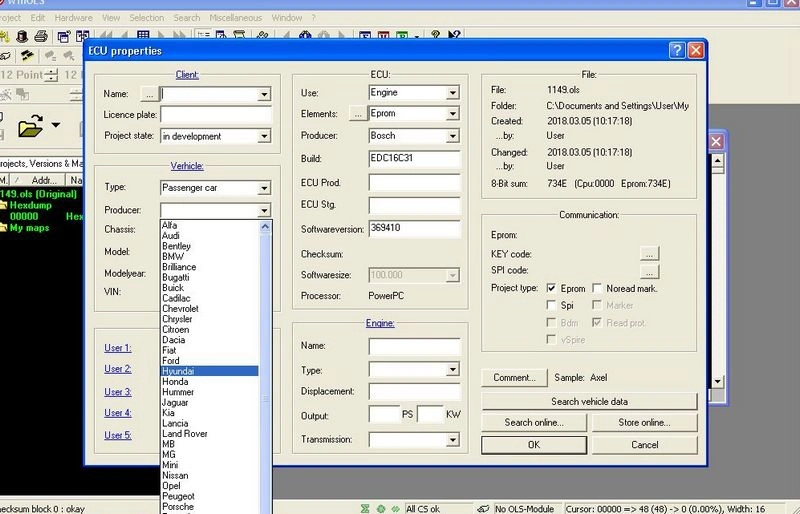Screen dimensions: 800x514
Task: Confirm the dialog with OK
Action: (x=534, y=445)
